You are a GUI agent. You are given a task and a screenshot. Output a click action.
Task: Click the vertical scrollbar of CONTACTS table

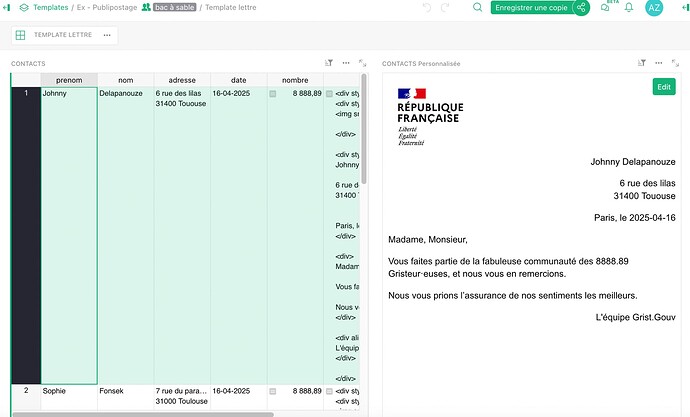tap(364, 128)
